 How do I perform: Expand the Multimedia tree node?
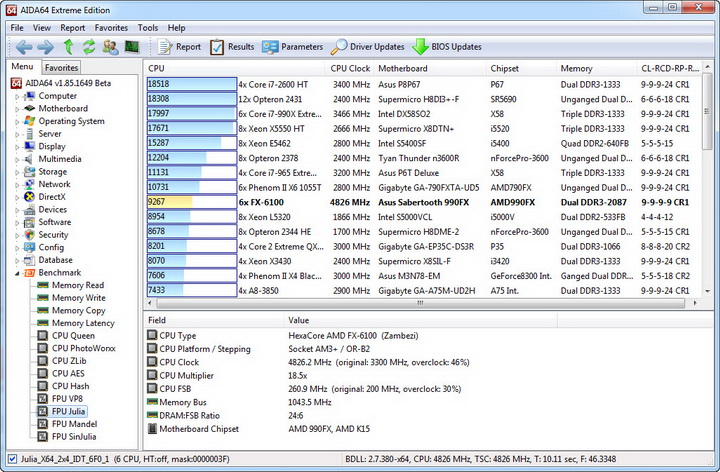(x=17, y=159)
